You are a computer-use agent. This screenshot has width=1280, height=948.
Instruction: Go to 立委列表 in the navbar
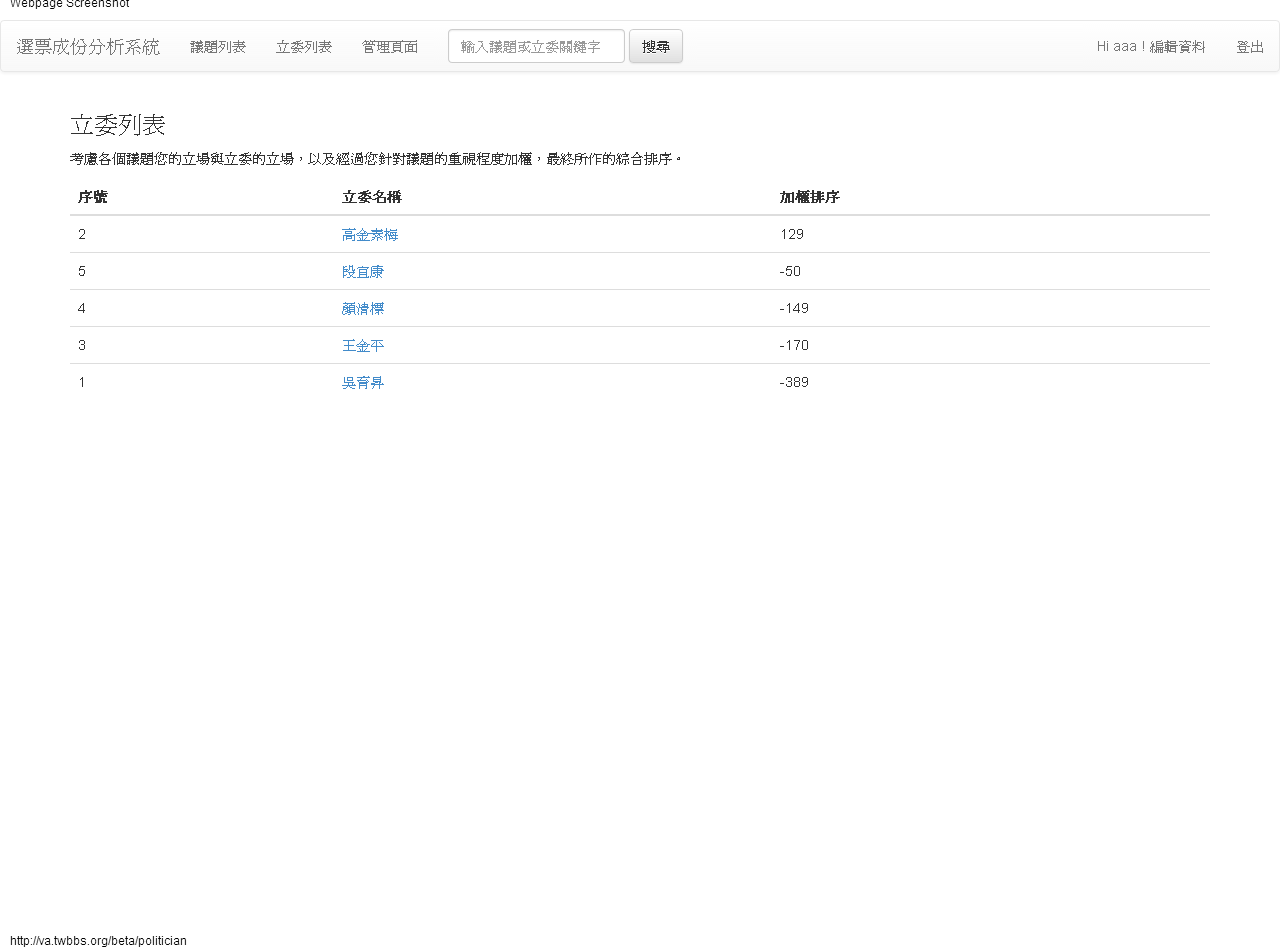[304, 47]
